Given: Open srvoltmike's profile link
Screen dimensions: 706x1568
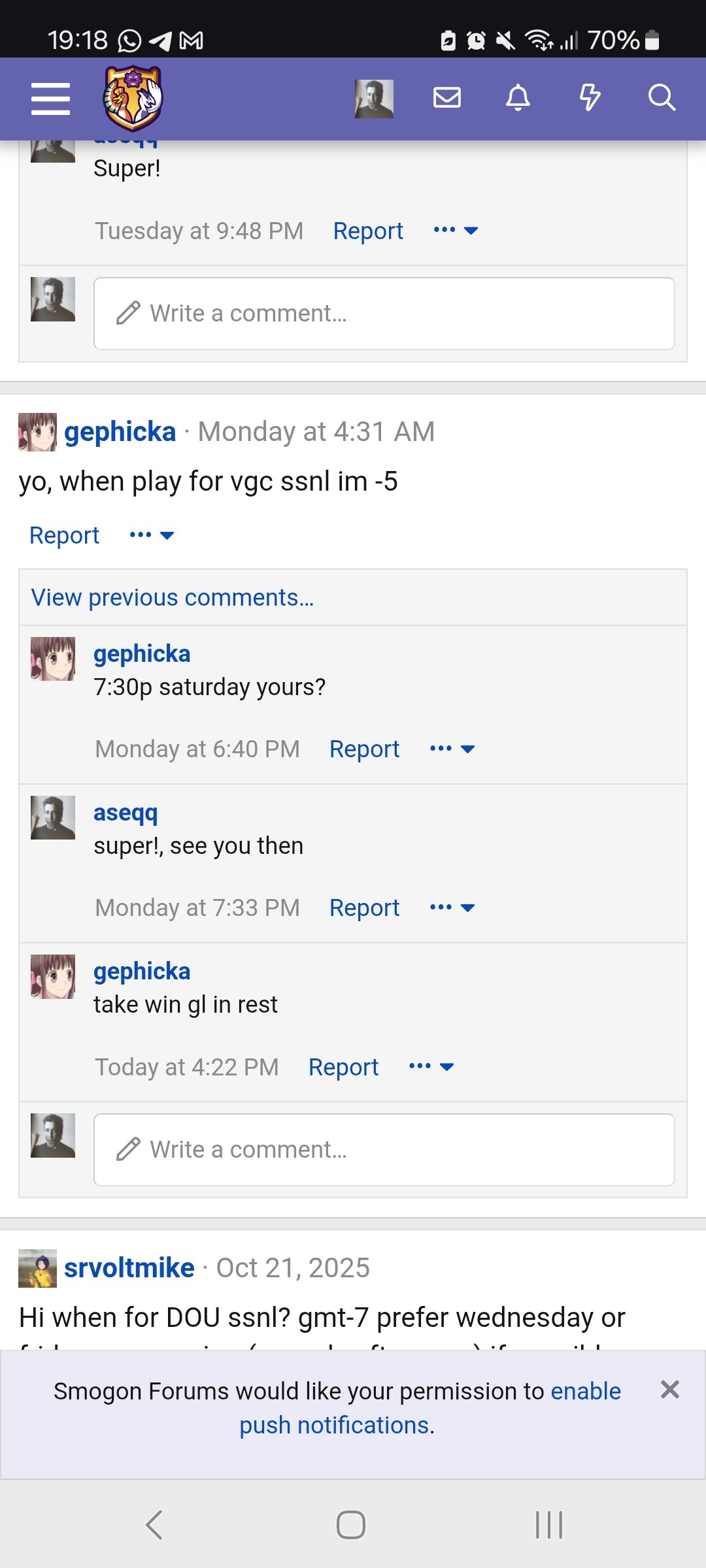Looking at the screenshot, I should 129,1268.
